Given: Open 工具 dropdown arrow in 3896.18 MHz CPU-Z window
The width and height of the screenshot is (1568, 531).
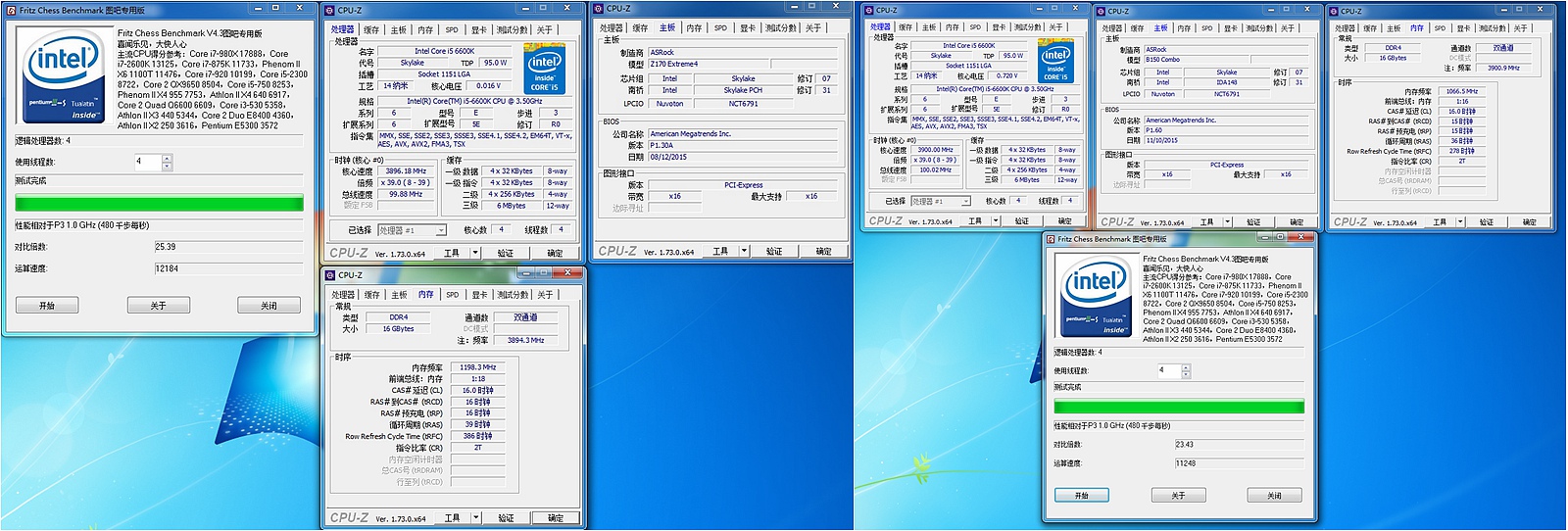Looking at the screenshot, I should pos(475,252).
